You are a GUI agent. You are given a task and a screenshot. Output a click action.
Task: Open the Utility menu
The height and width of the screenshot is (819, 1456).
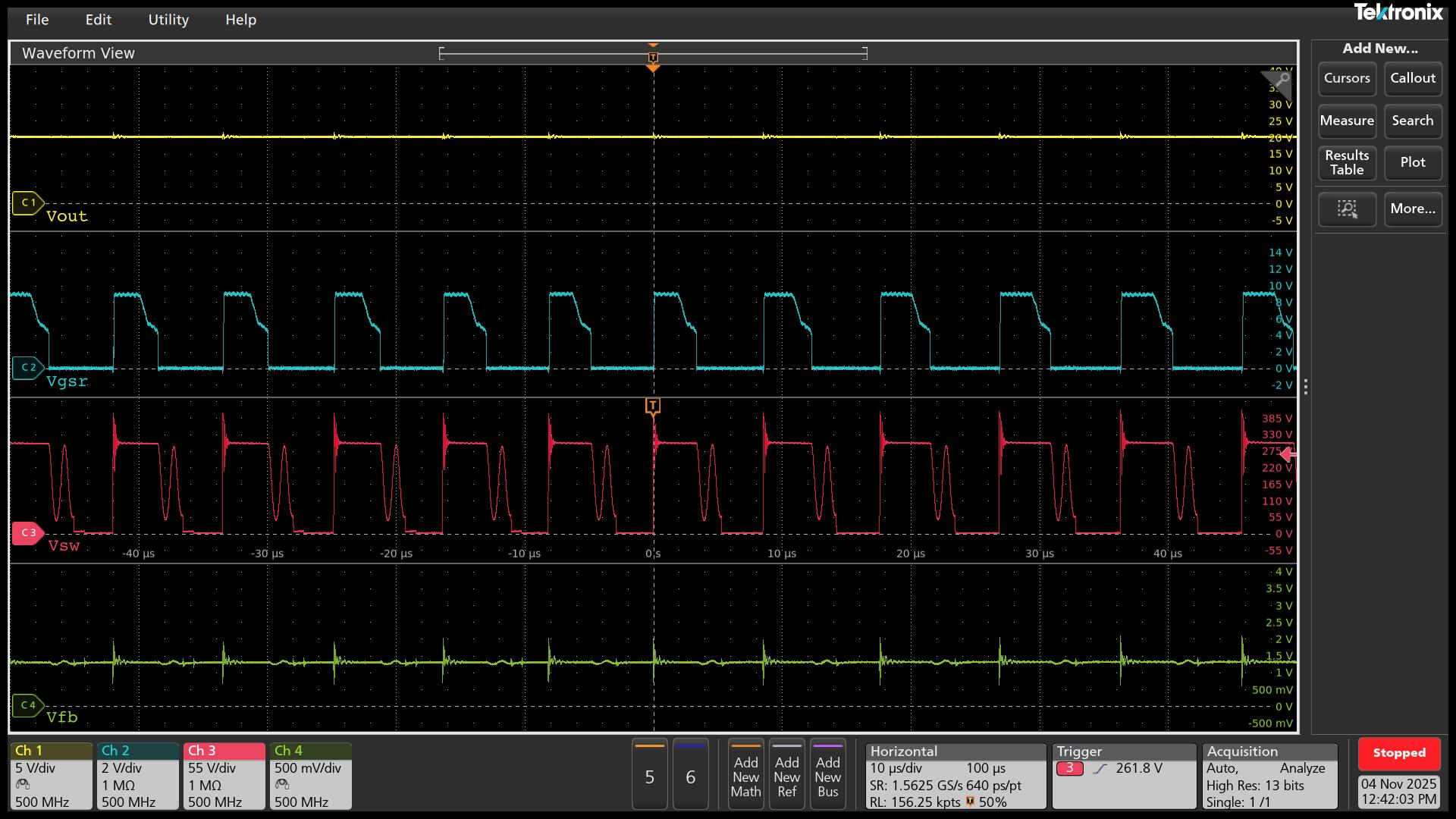(168, 20)
